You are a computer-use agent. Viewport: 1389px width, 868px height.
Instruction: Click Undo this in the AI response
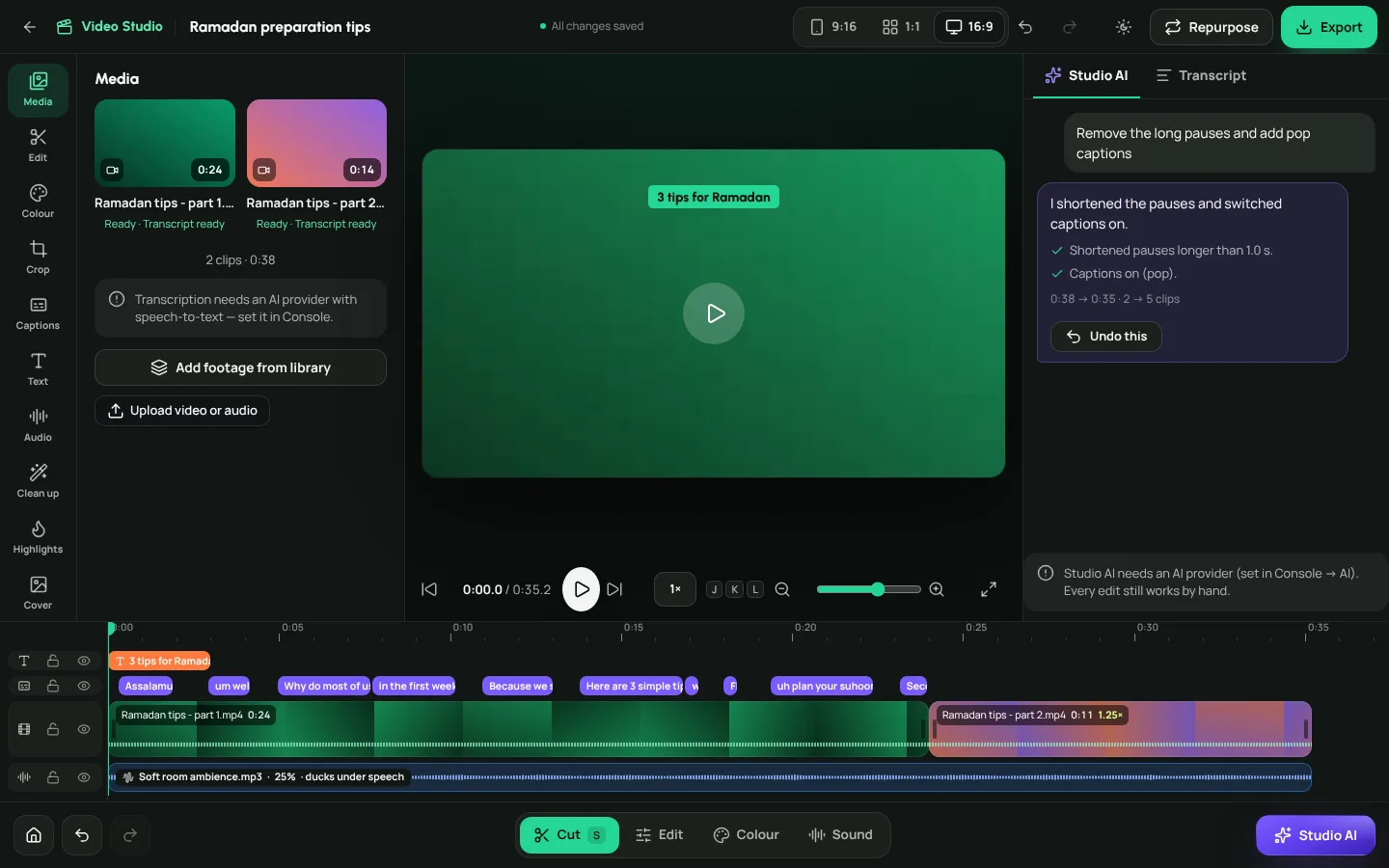coord(1106,337)
